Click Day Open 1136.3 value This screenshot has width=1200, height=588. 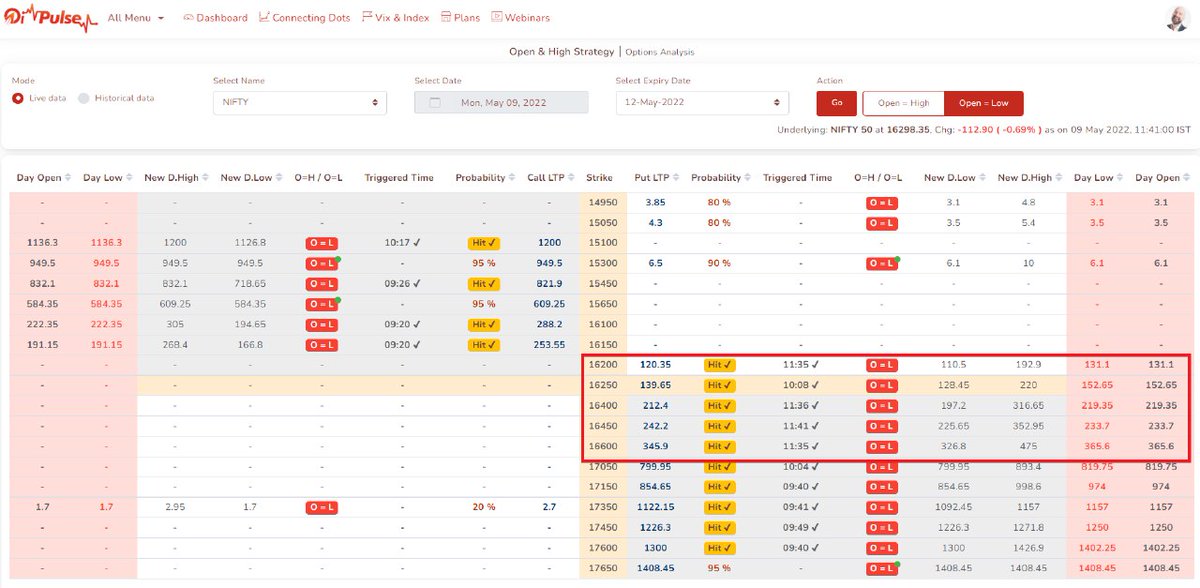tap(41, 243)
